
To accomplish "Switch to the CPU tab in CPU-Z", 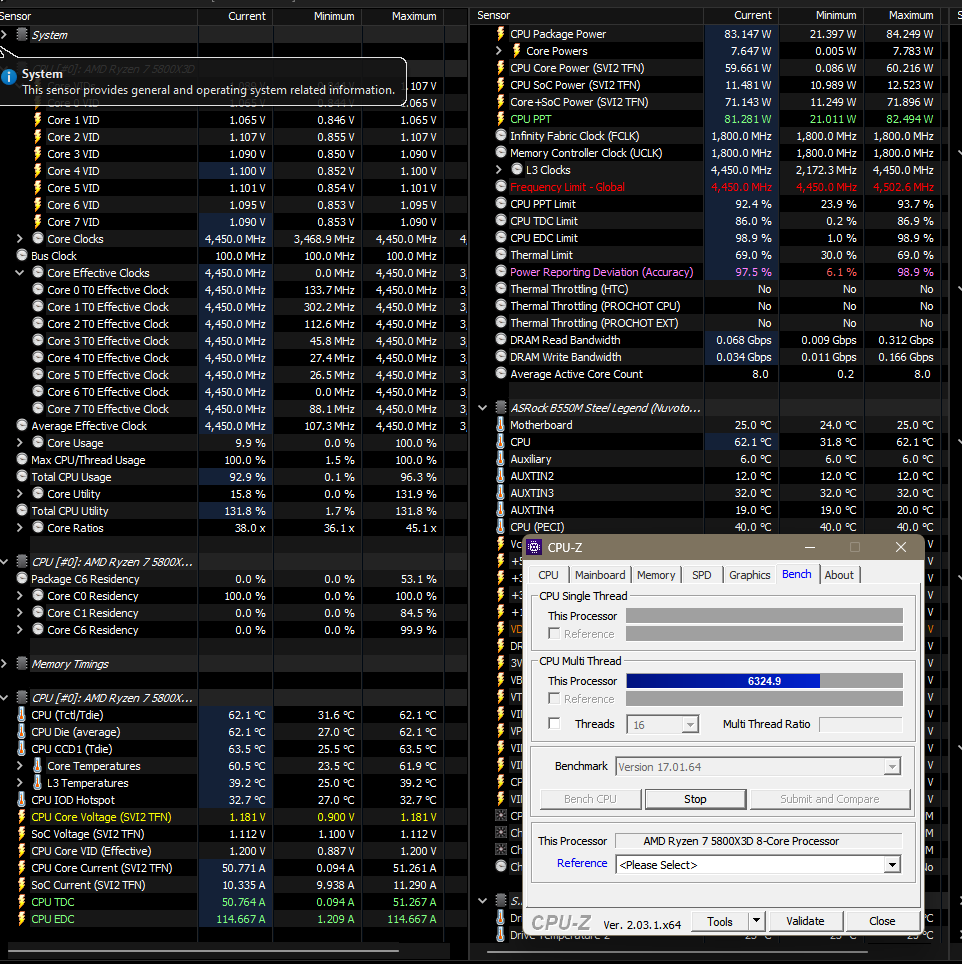I will click(548, 575).
